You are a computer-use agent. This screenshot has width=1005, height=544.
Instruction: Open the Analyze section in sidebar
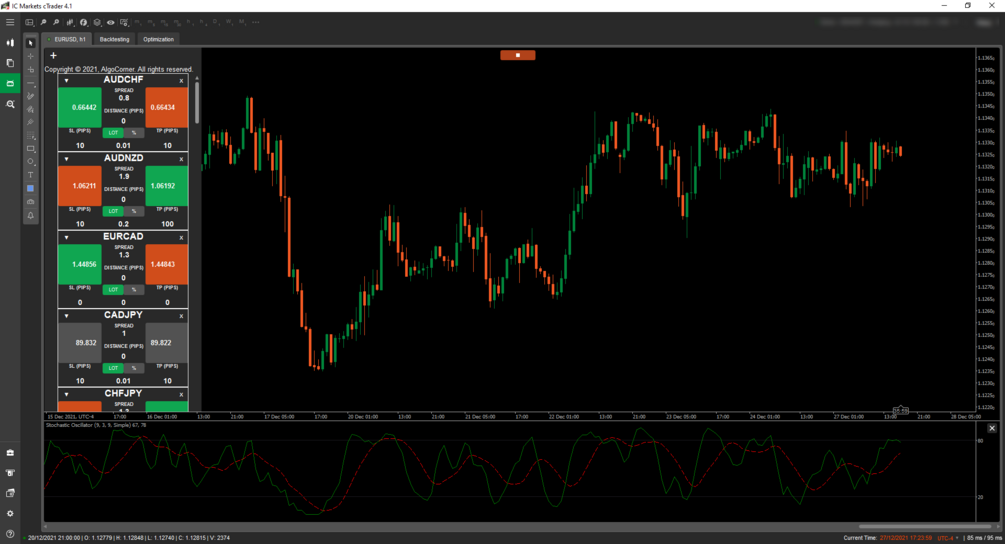(10, 104)
